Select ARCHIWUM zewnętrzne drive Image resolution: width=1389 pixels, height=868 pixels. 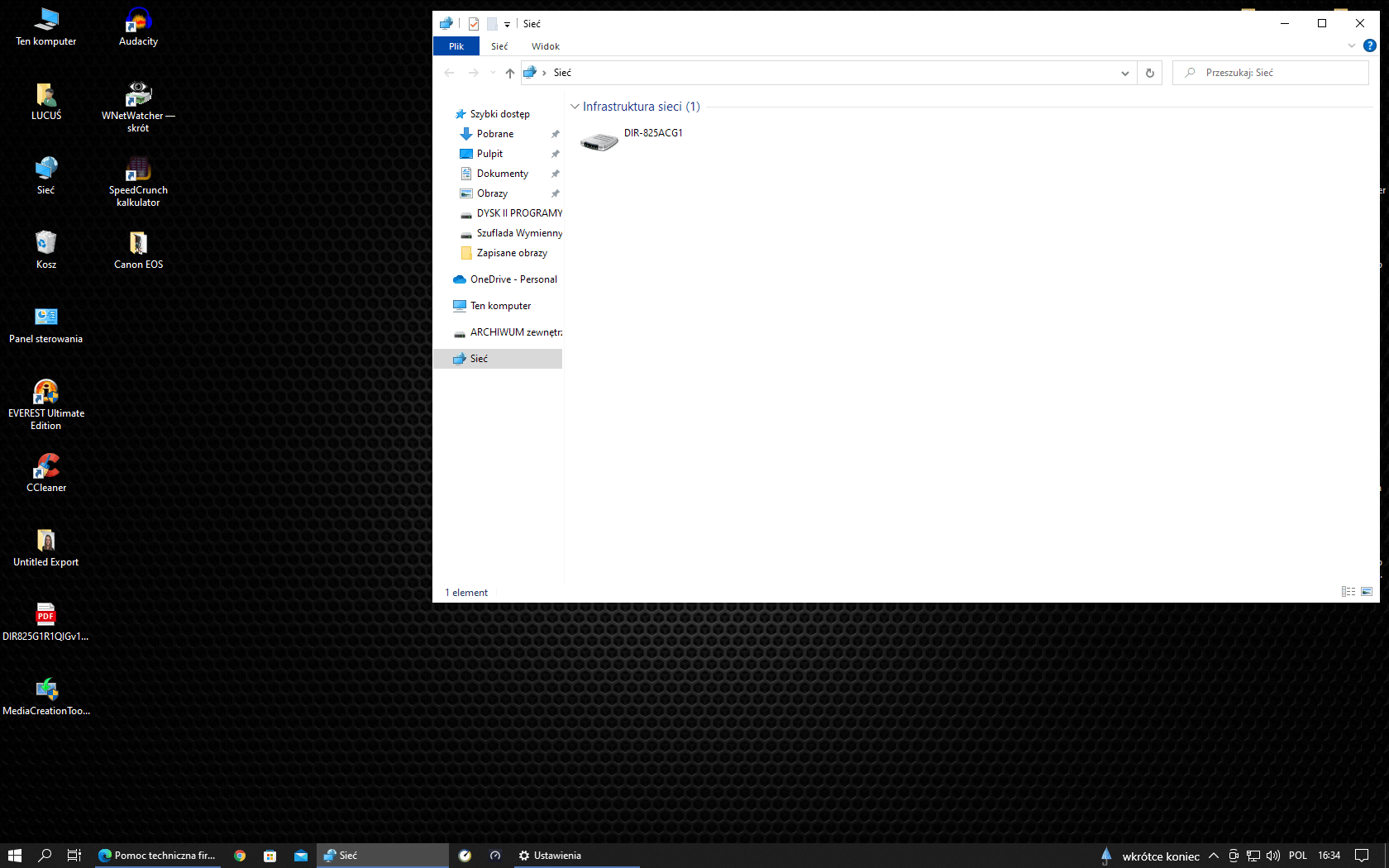click(x=499, y=332)
